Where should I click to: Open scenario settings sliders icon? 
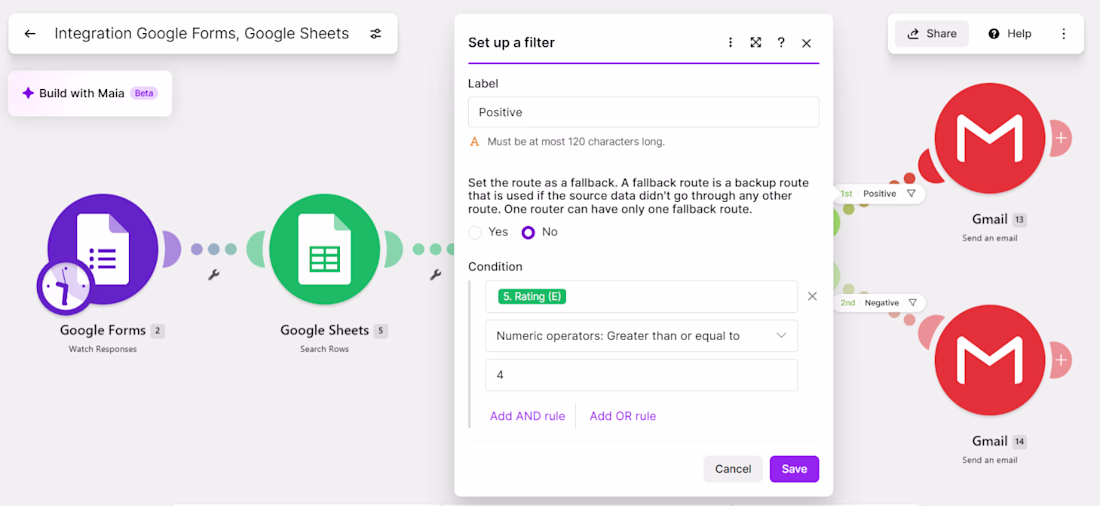click(x=376, y=34)
